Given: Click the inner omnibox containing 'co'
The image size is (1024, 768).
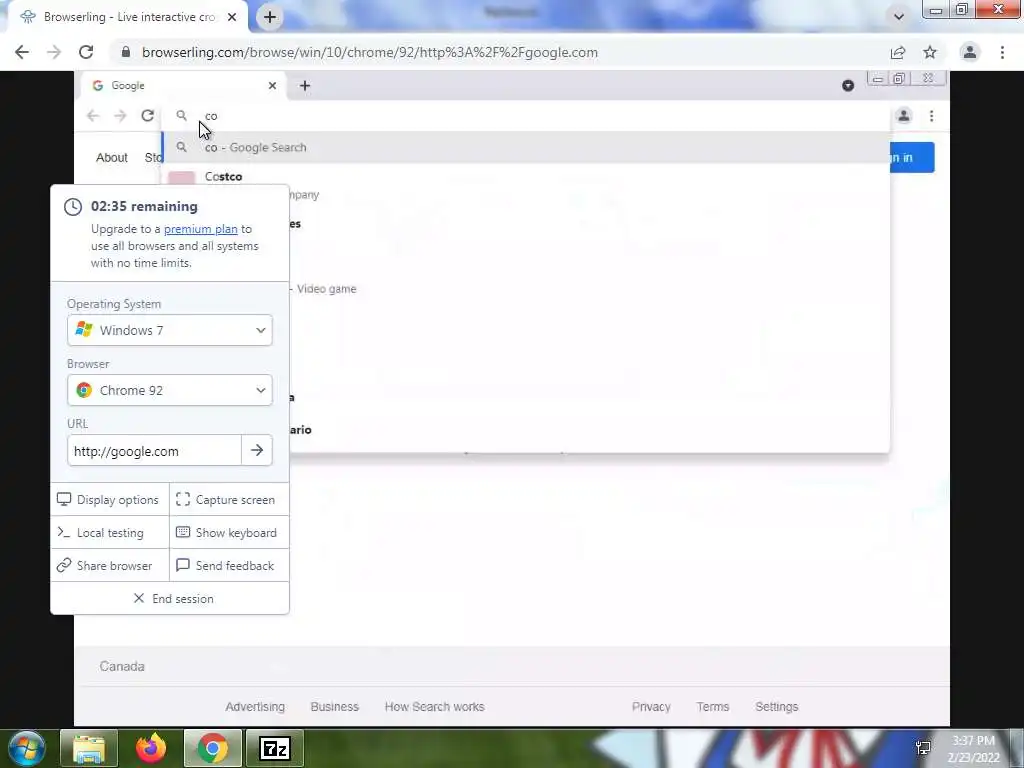Looking at the screenshot, I should pyautogui.click(x=526, y=116).
